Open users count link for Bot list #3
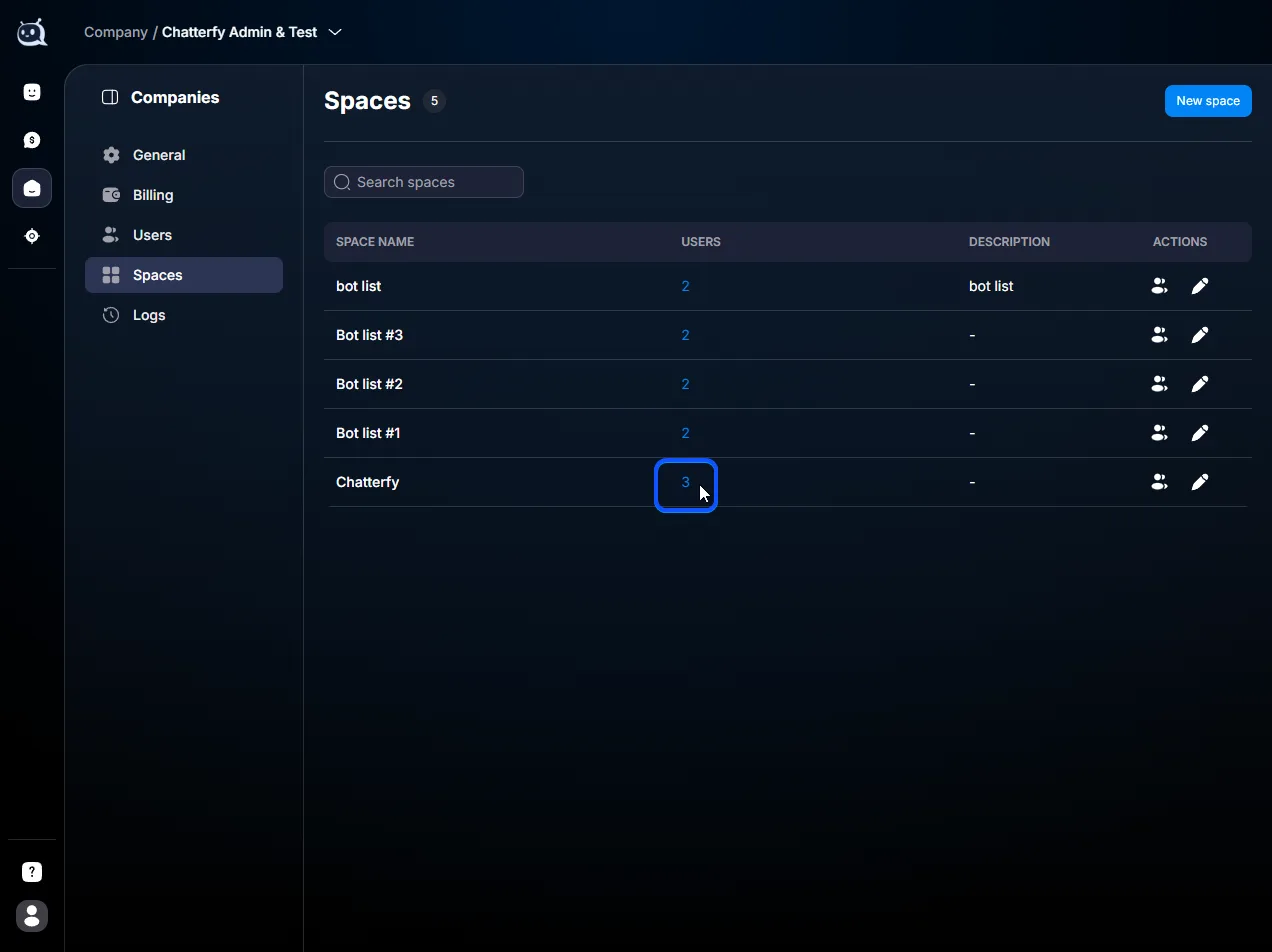This screenshot has height=952, width=1272. [x=685, y=335]
